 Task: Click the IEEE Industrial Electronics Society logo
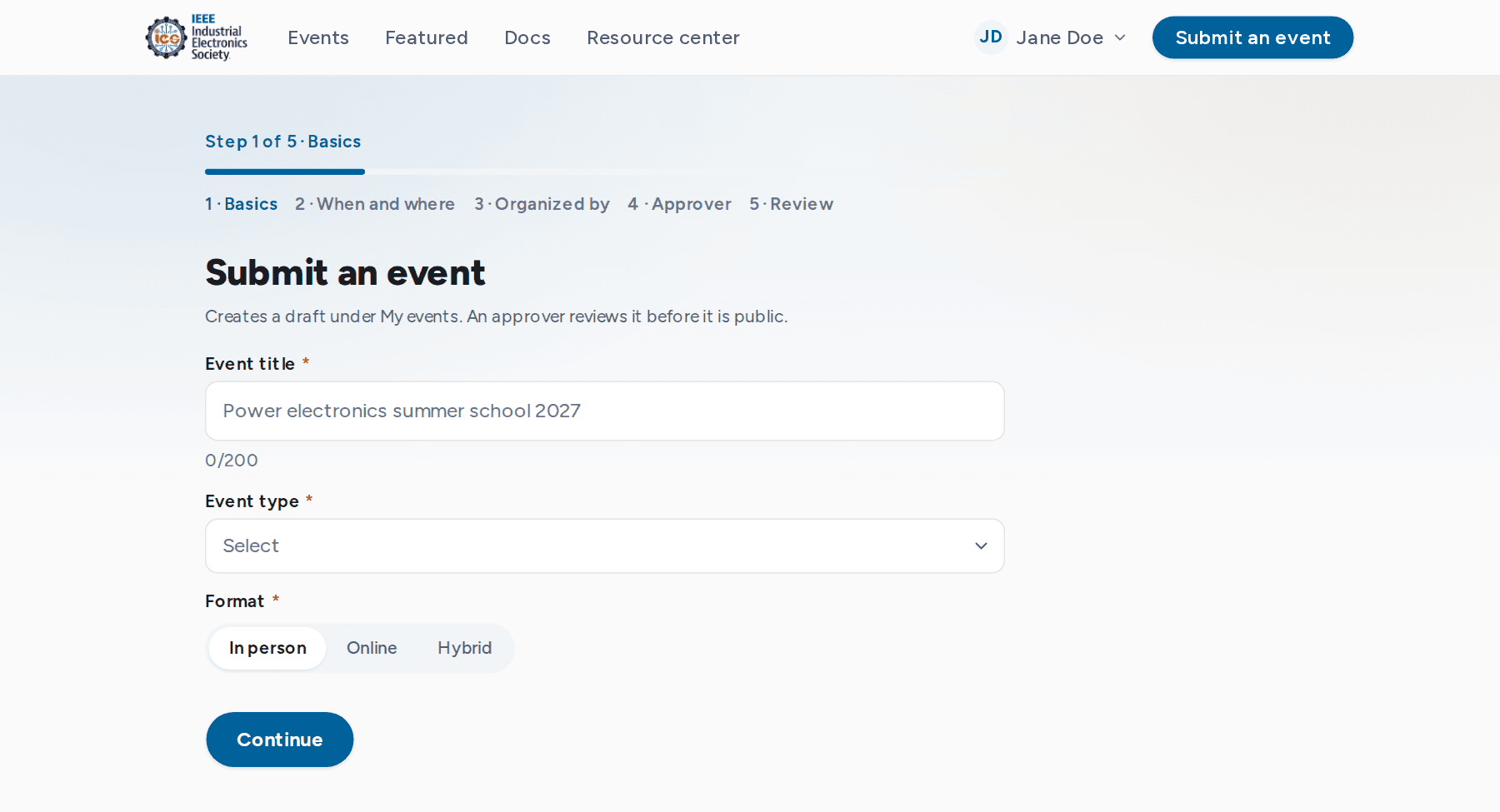197,37
